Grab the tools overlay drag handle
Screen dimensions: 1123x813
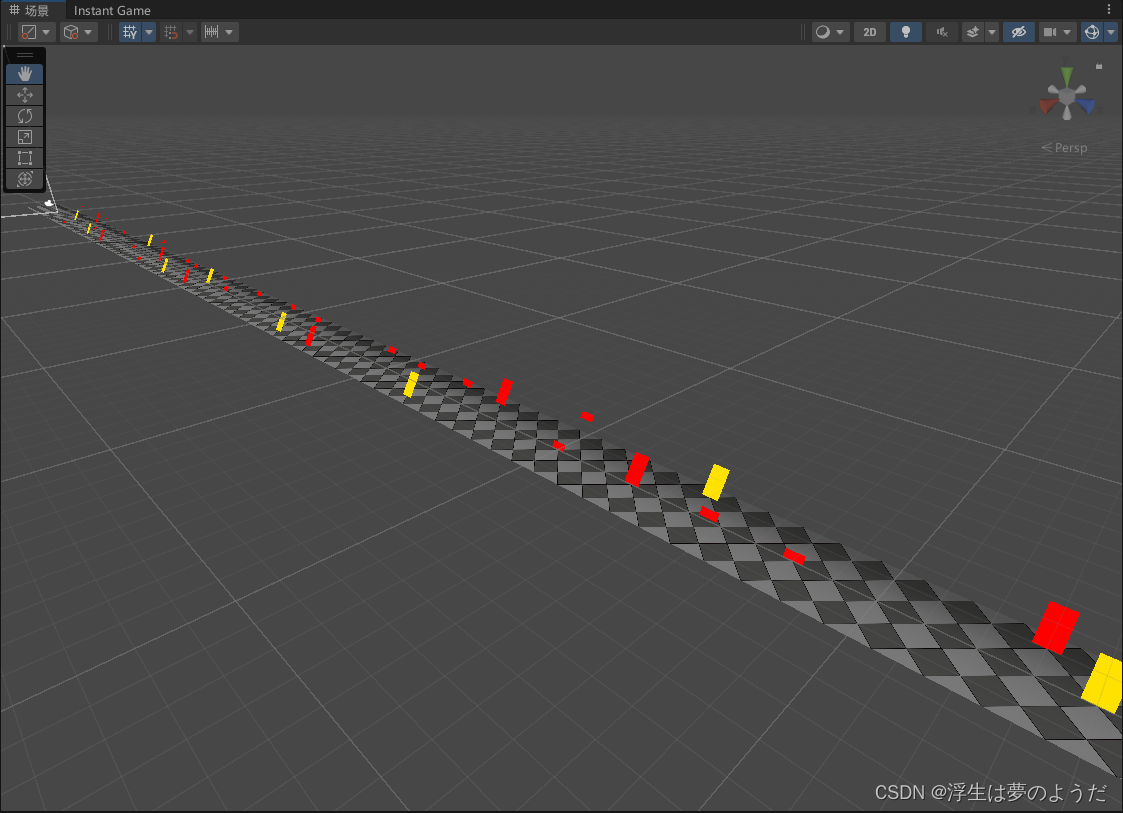(24, 55)
